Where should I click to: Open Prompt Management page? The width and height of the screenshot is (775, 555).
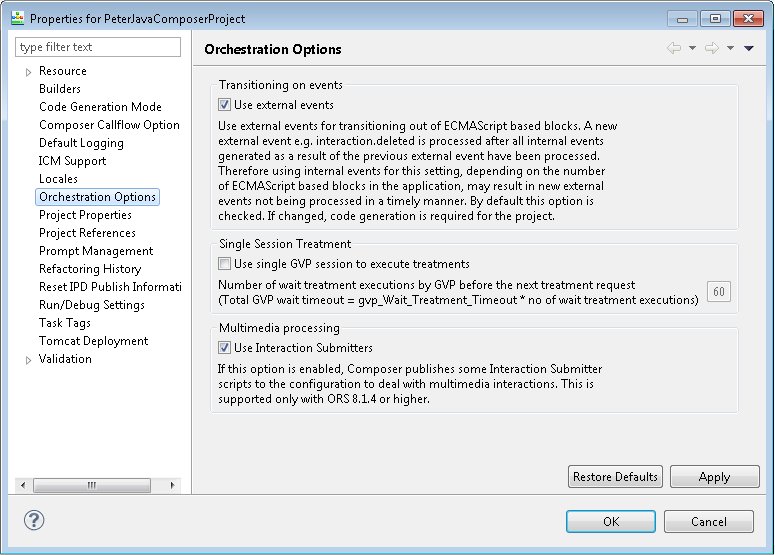pyautogui.click(x=96, y=251)
